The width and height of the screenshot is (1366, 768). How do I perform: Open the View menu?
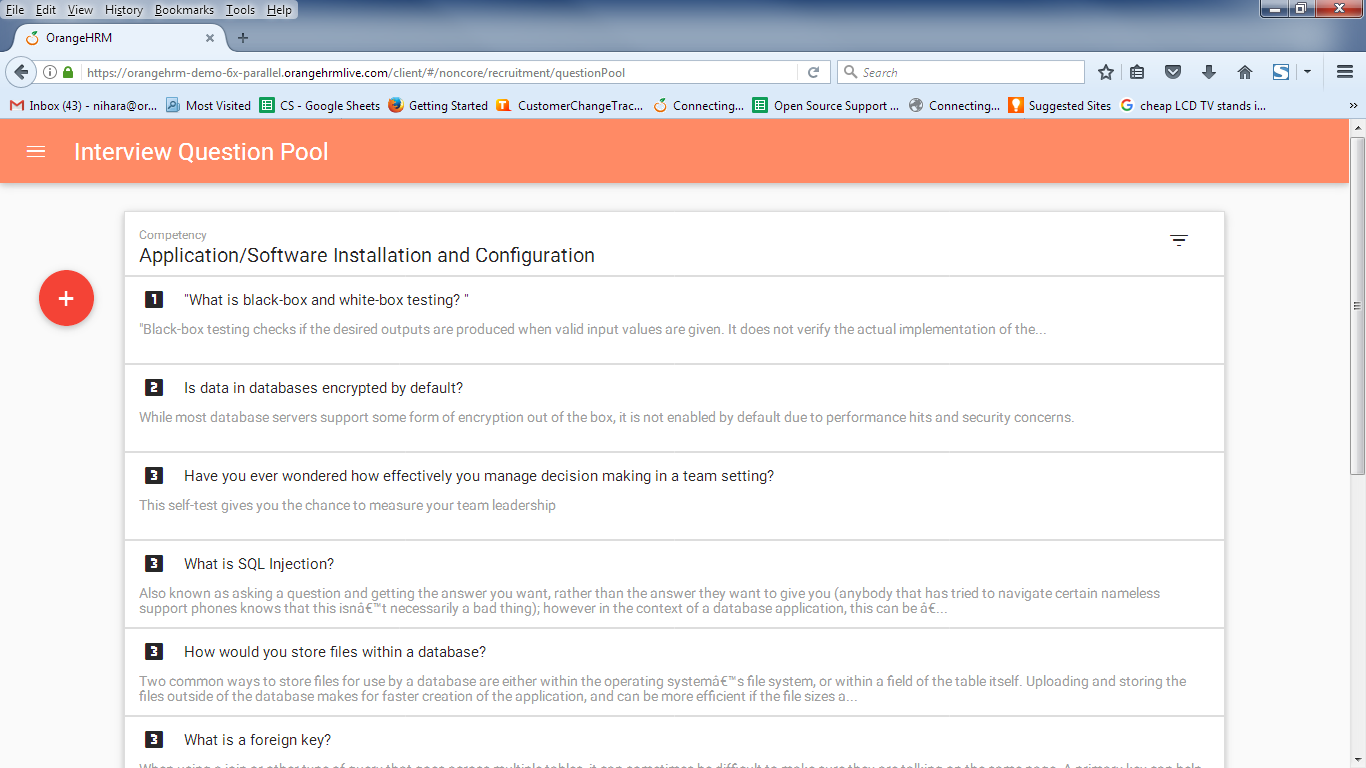click(80, 9)
